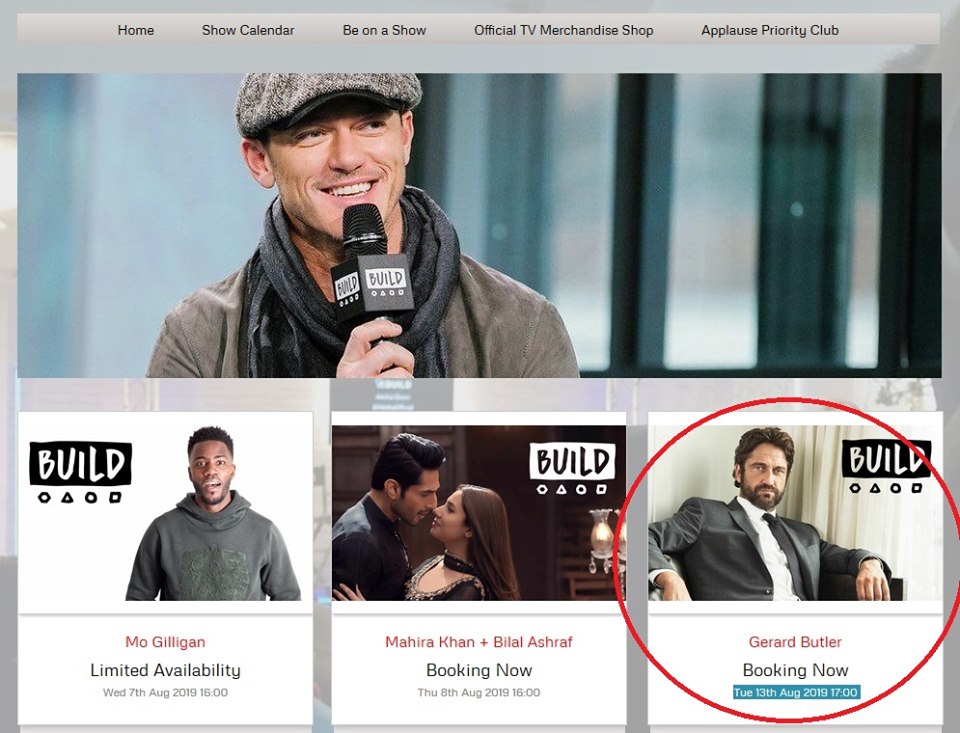The height and width of the screenshot is (733, 960).
Task: Open the Show Calendar menu item
Action: [248, 30]
